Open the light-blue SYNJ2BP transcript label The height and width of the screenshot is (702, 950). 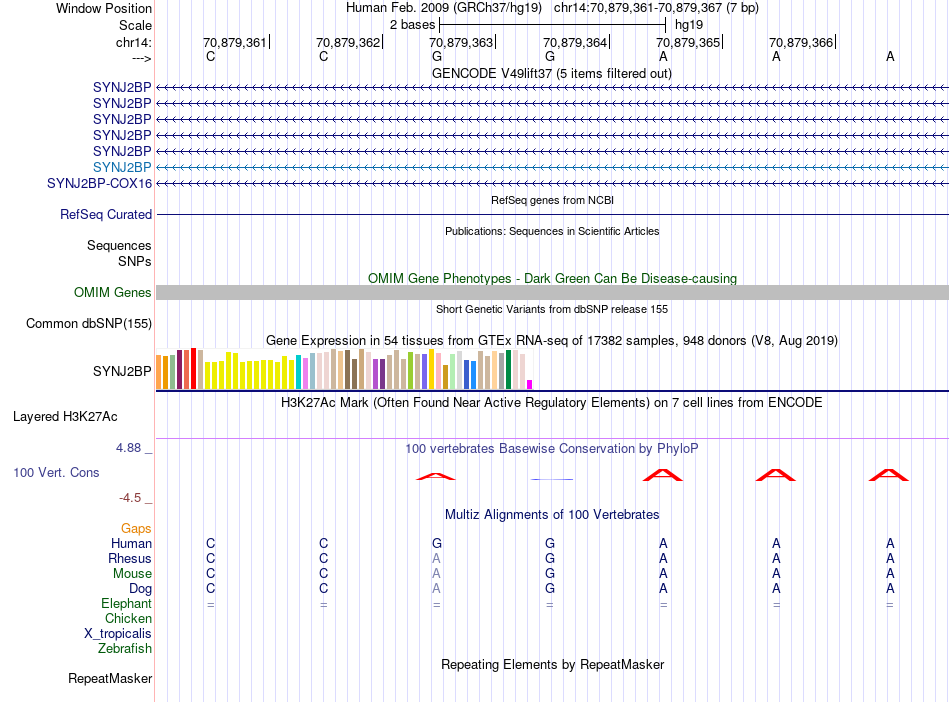122,167
